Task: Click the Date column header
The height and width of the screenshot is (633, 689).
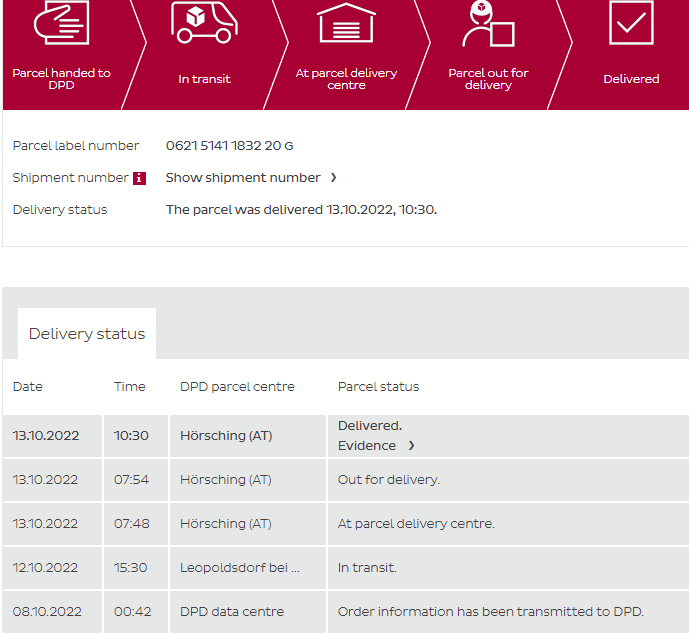Action: 28,387
